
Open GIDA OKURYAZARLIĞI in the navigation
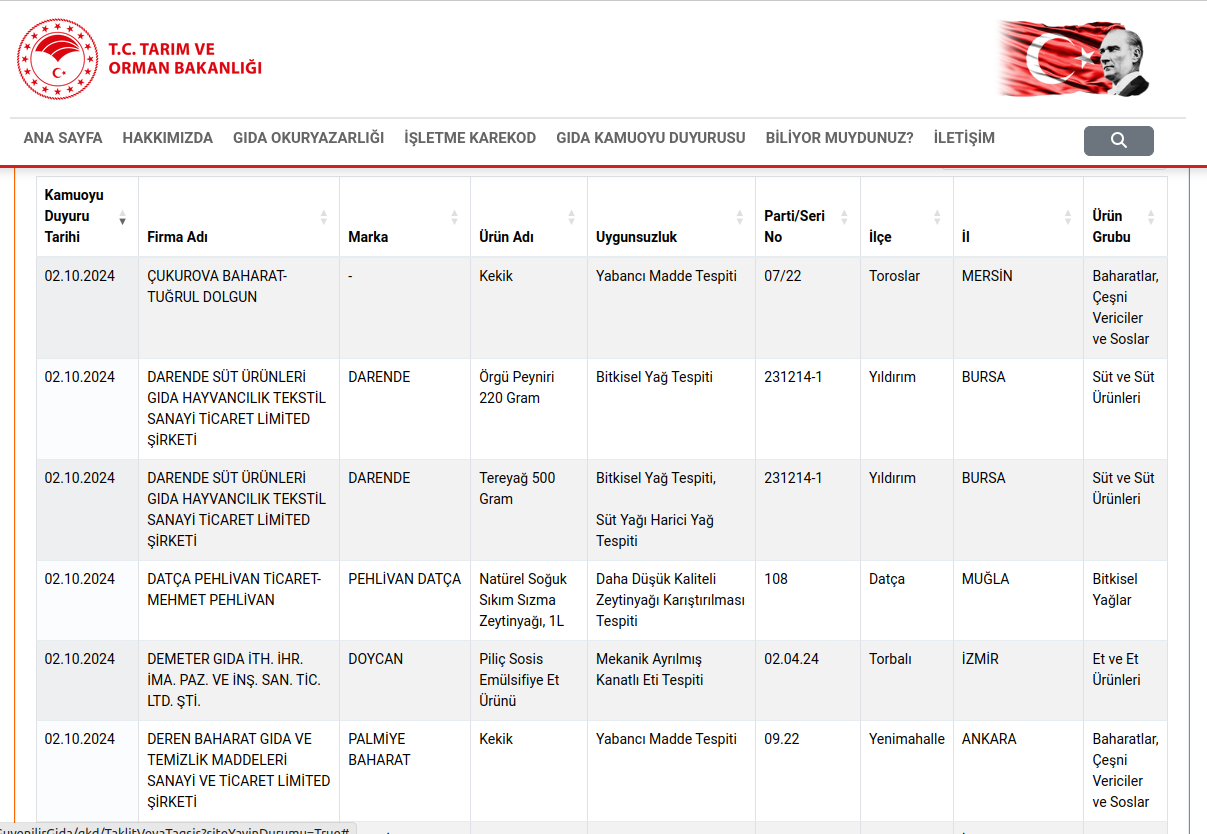coord(308,138)
